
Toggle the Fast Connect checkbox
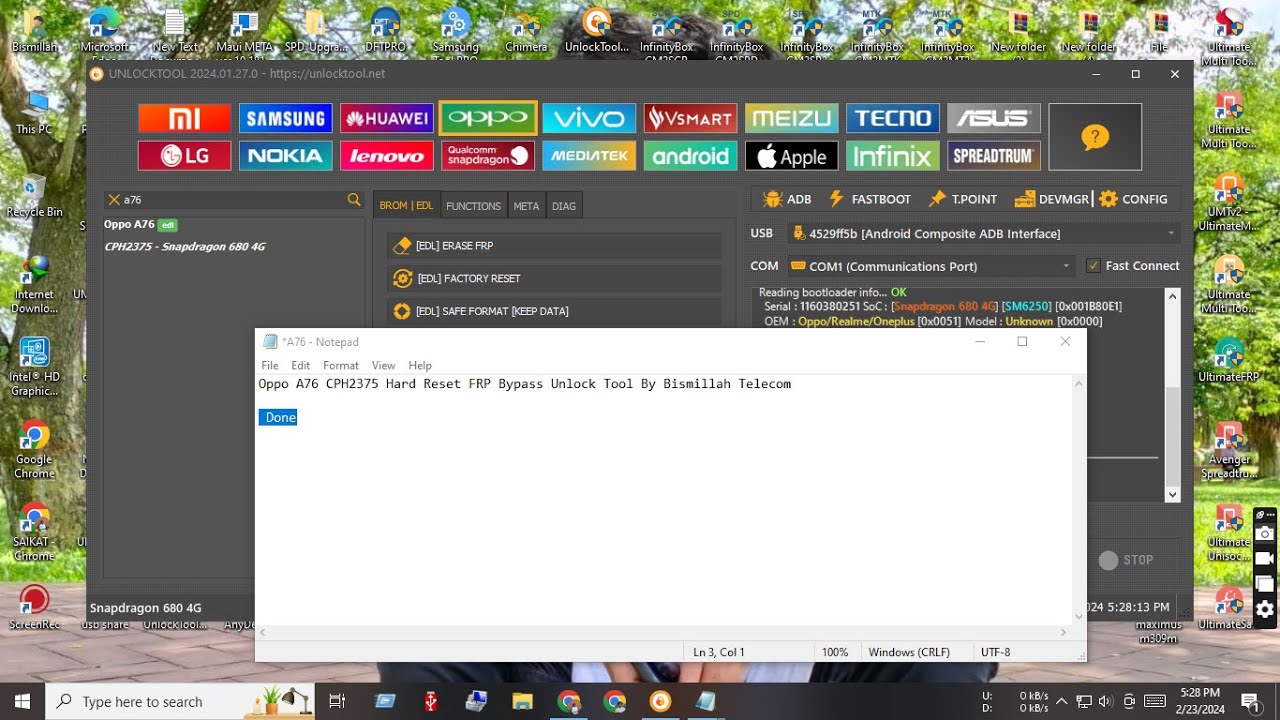(x=1093, y=266)
